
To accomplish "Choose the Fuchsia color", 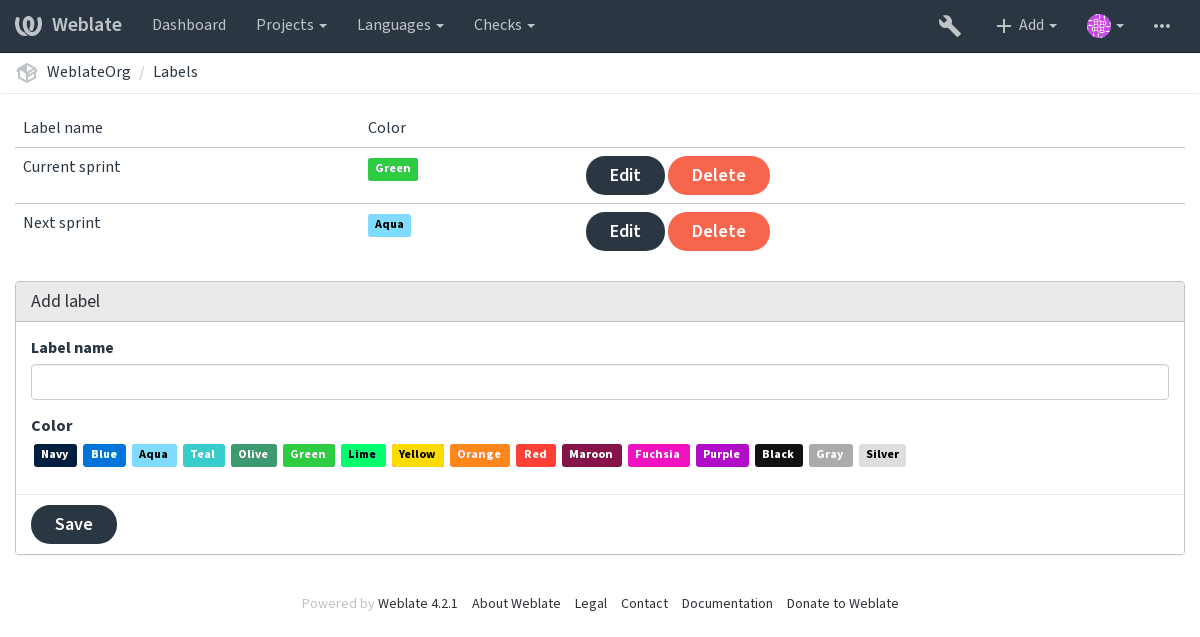I will 658,455.
